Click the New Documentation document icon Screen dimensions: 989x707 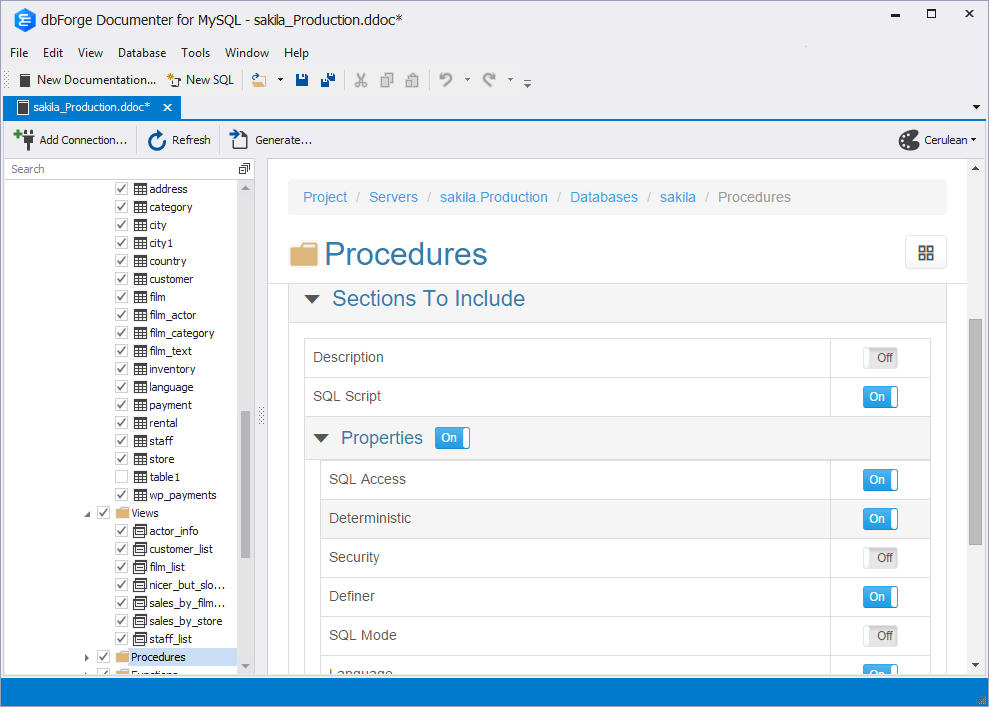tap(25, 80)
